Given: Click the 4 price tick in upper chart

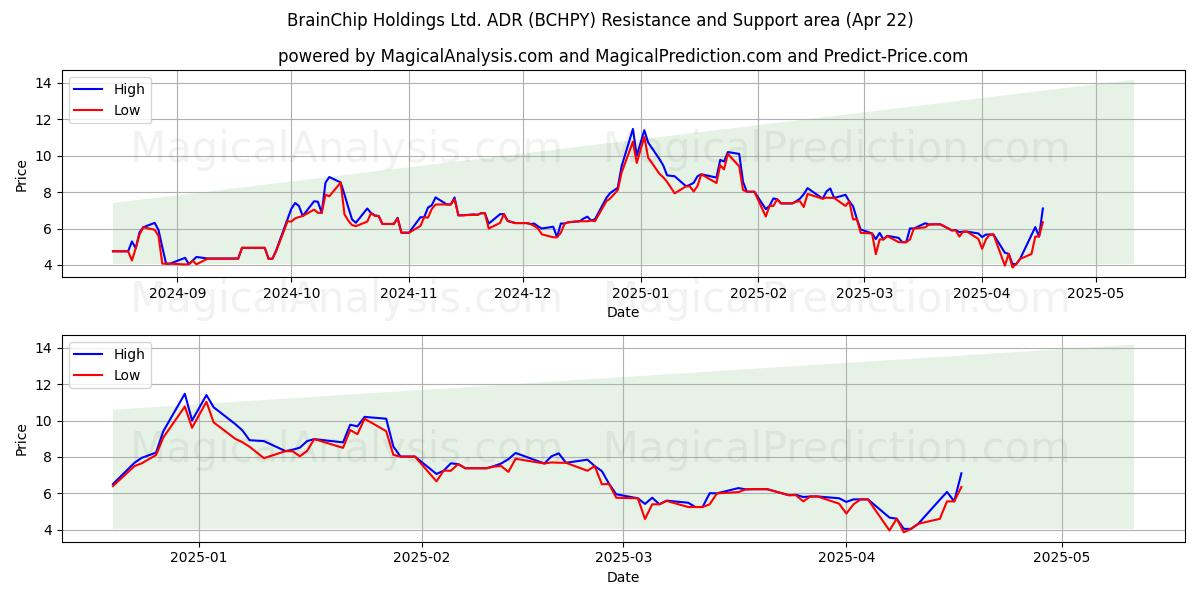Looking at the screenshot, I should [50, 265].
